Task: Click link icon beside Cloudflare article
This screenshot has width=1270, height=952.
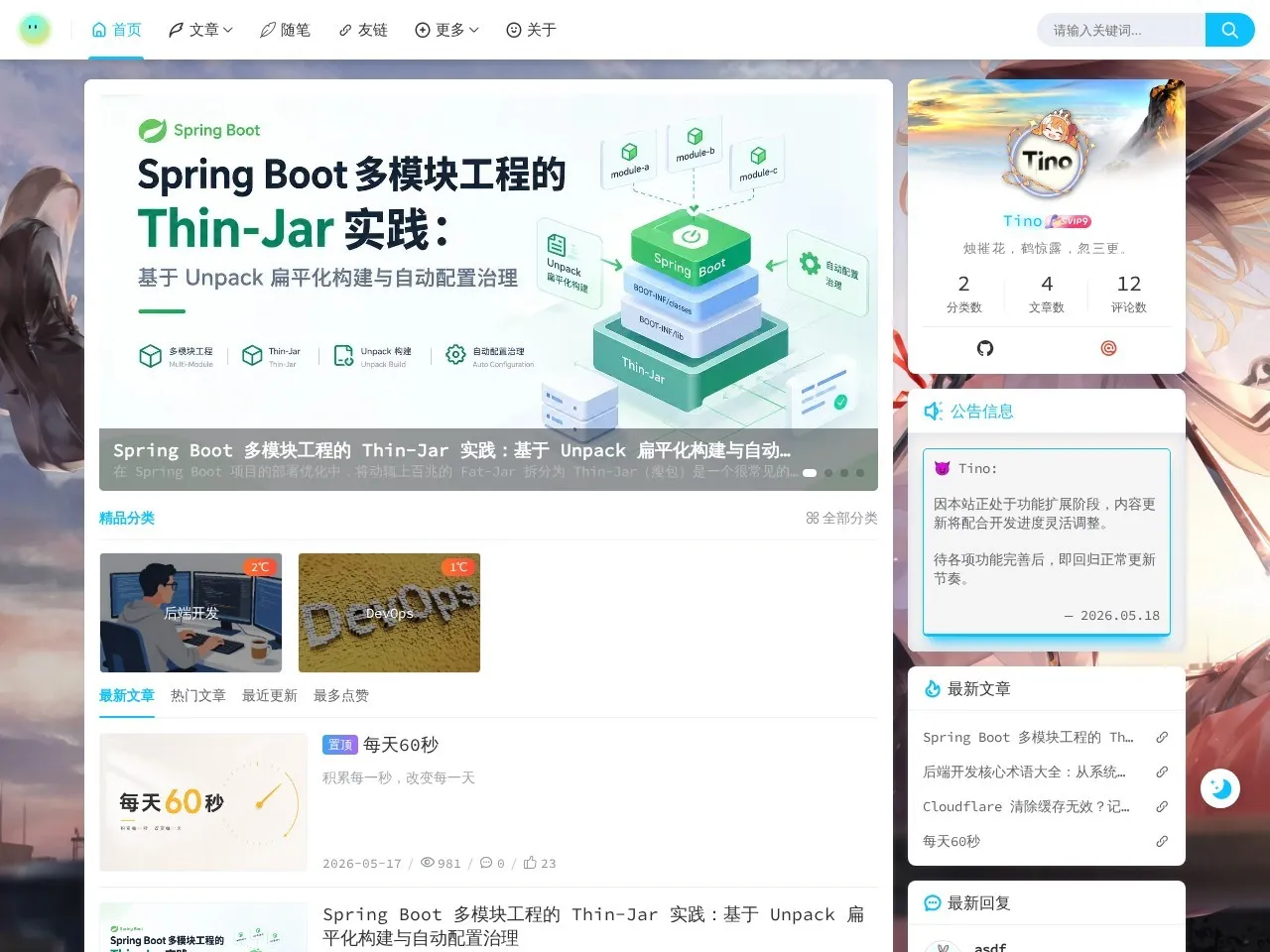Action: tap(1162, 806)
